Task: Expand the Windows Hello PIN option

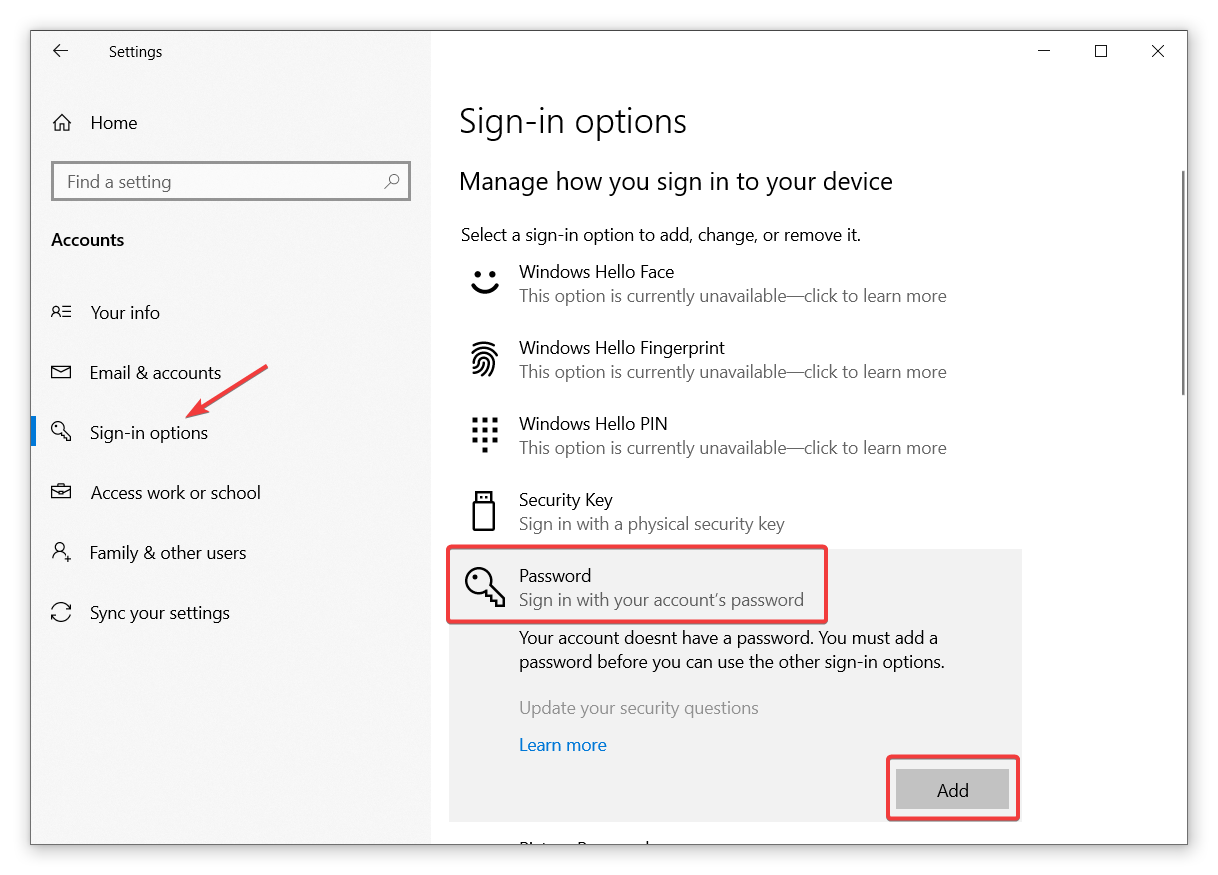Action: pyautogui.click(x=735, y=435)
